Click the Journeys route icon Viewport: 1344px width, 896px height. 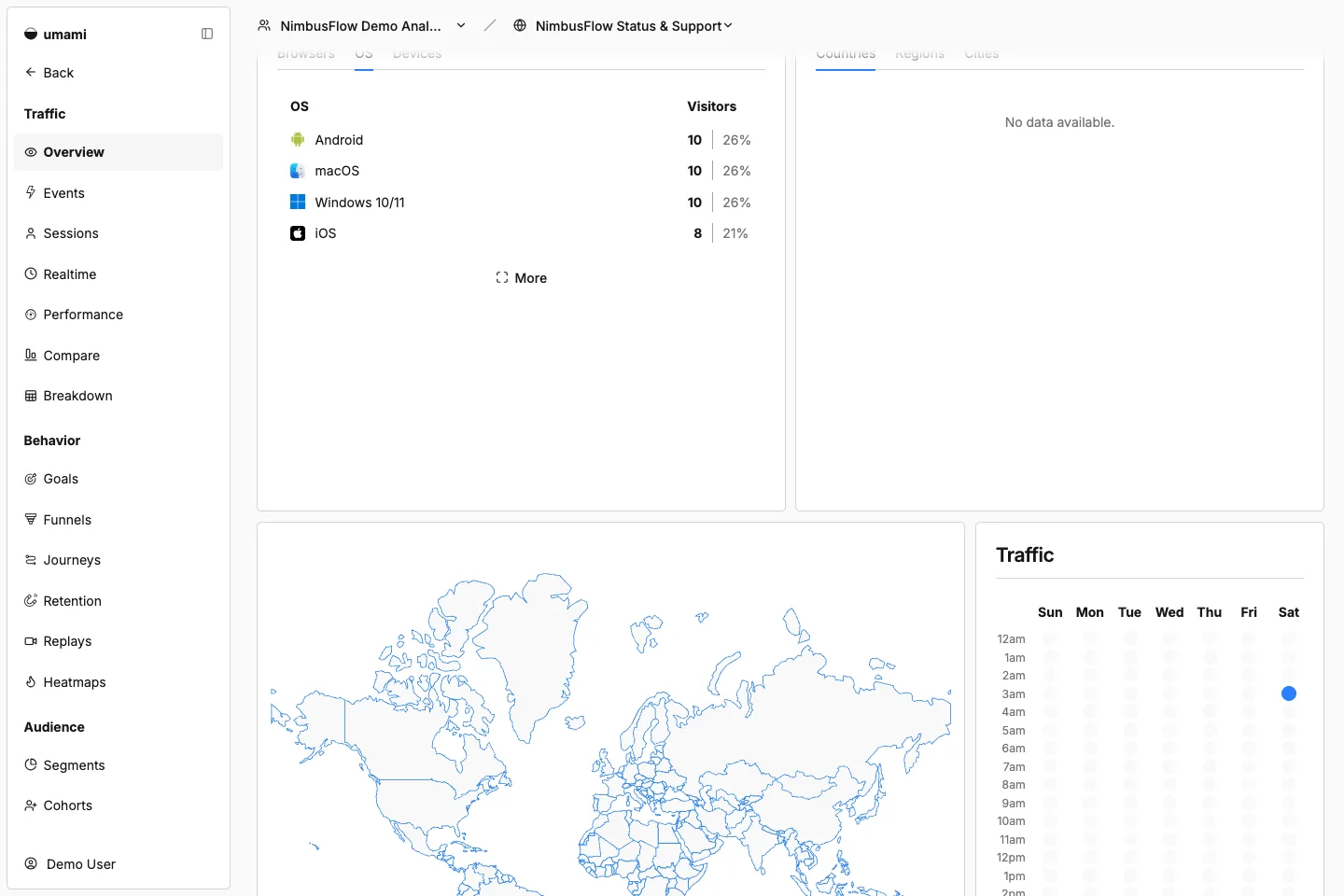coord(31,560)
